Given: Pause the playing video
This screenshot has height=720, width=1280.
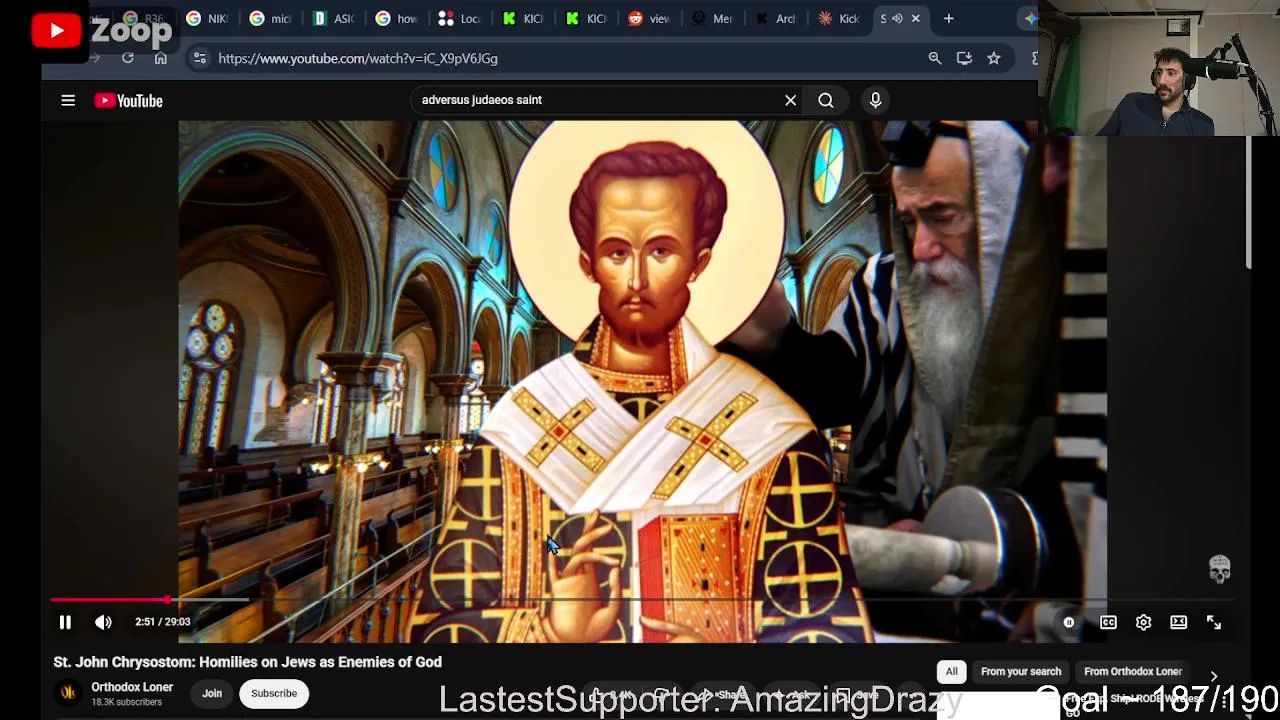Looking at the screenshot, I should (x=65, y=622).
